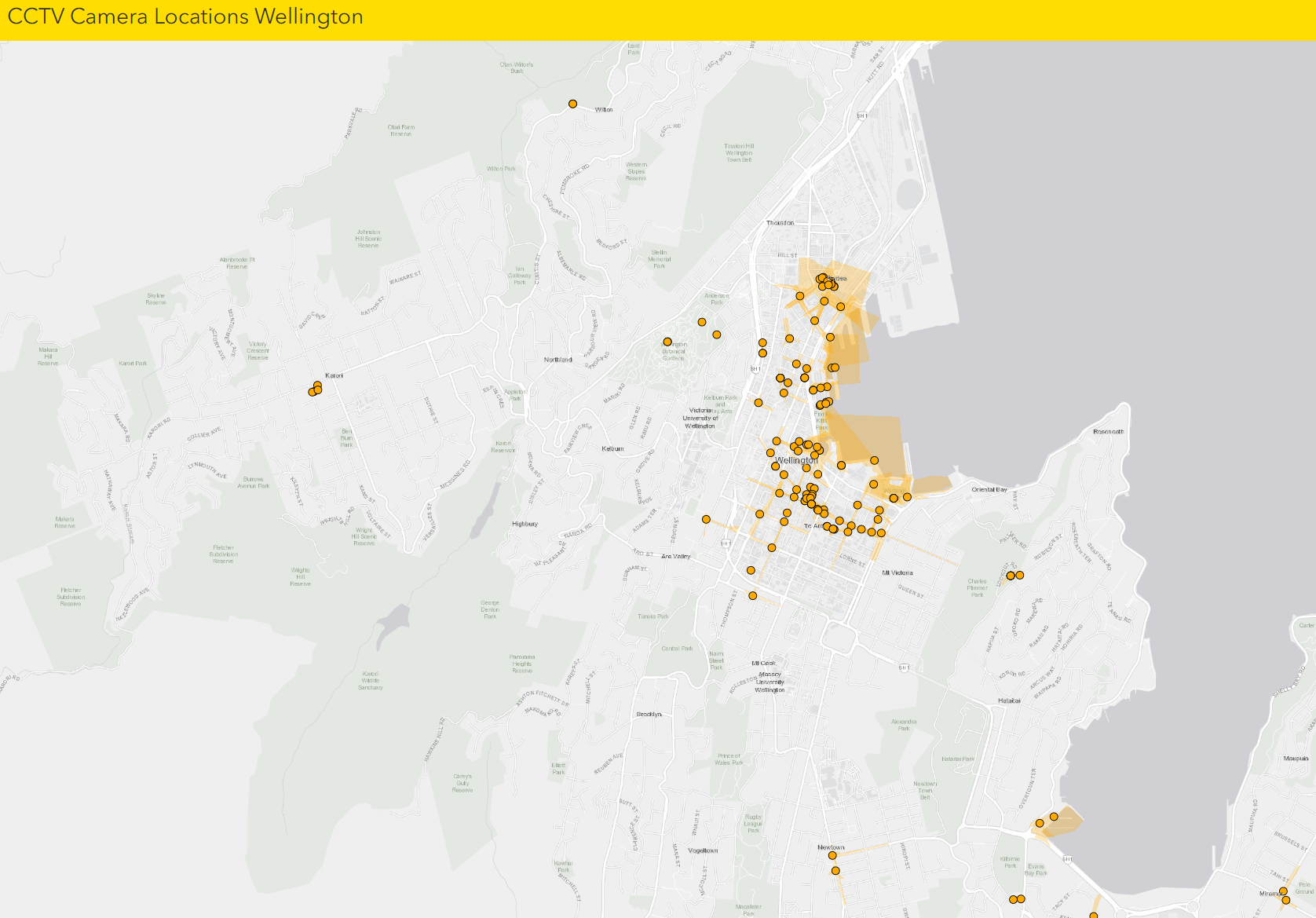Screen dimensions: 1316x918
Task: Click the Roseneath place label
Action: (x=1108, y=432)
